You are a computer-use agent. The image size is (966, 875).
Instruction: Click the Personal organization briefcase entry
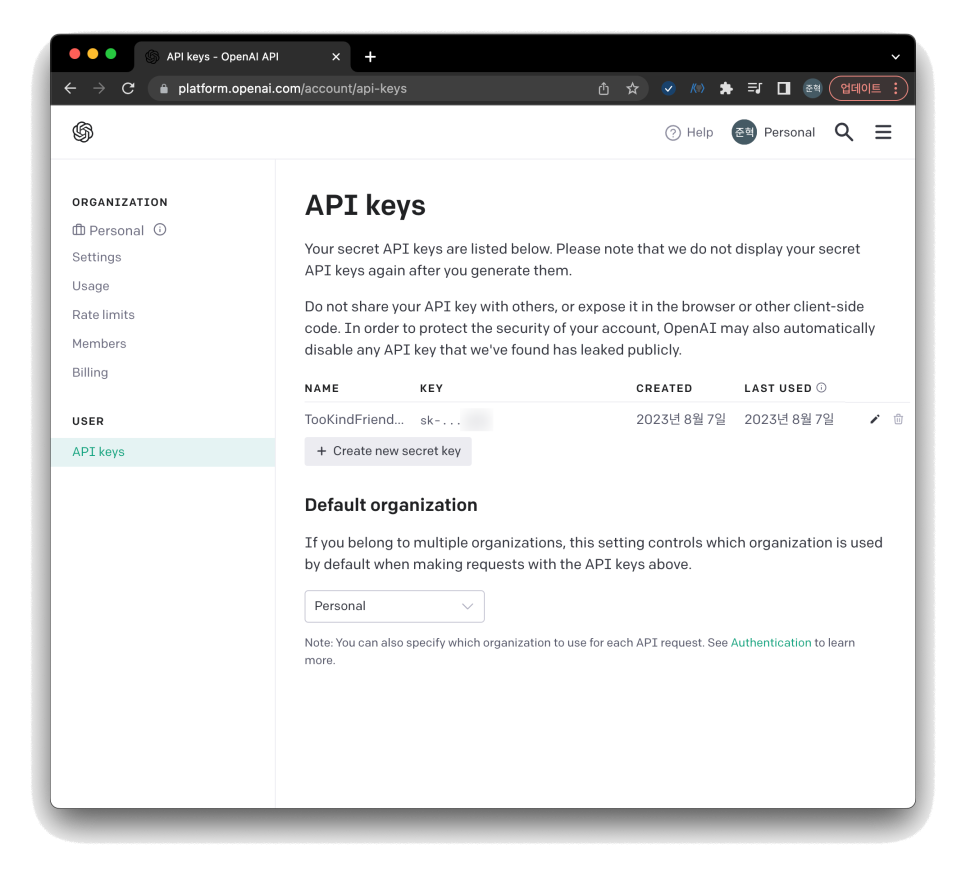tap(108, 230)
